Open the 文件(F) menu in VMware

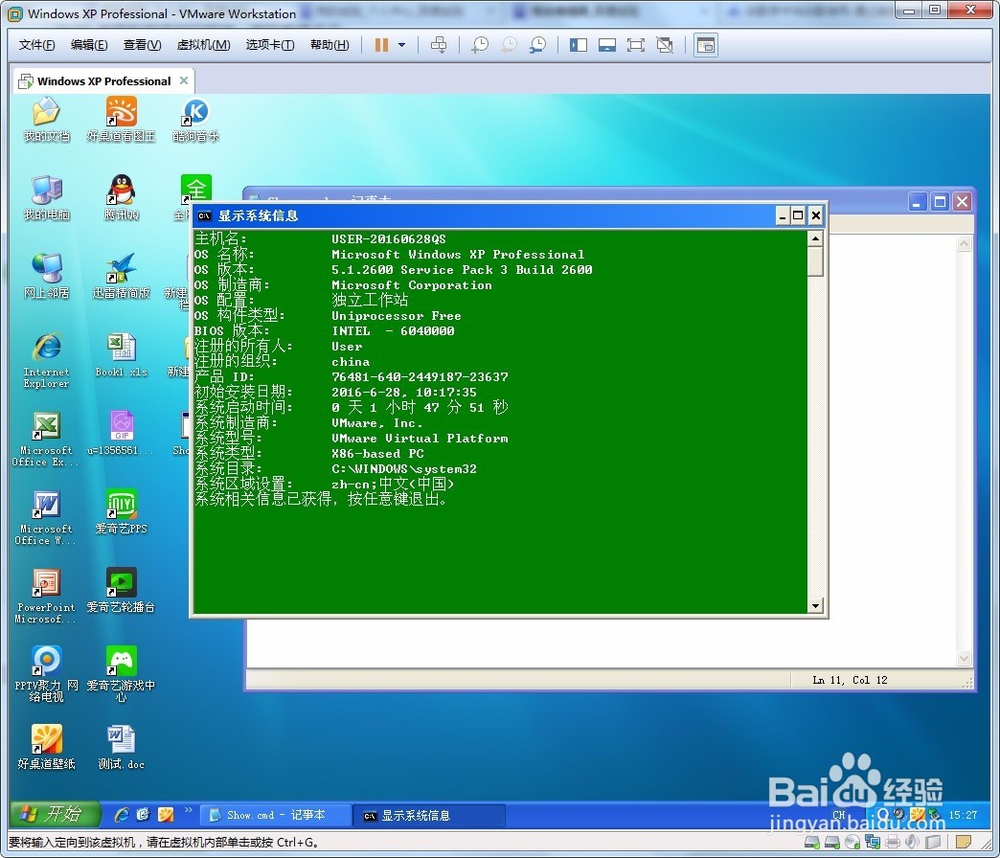[x=36, y=45]
